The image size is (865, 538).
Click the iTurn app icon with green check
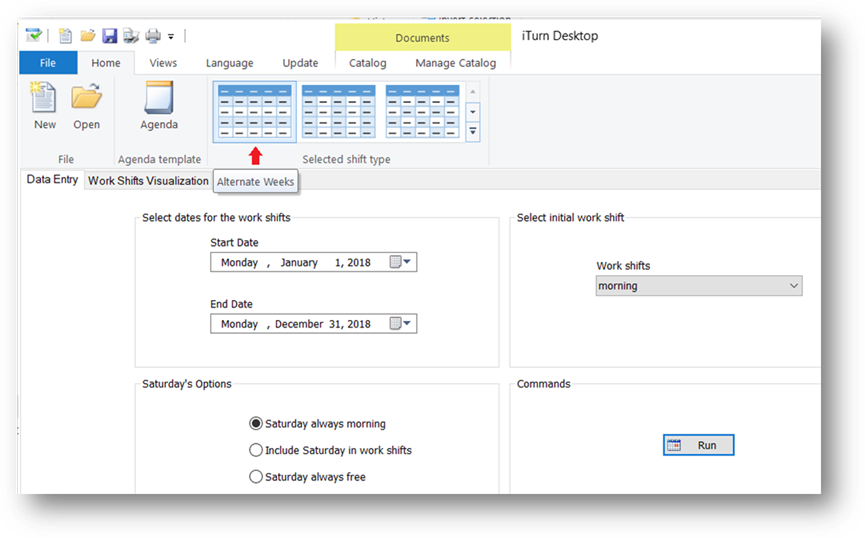tap(34, 36)
